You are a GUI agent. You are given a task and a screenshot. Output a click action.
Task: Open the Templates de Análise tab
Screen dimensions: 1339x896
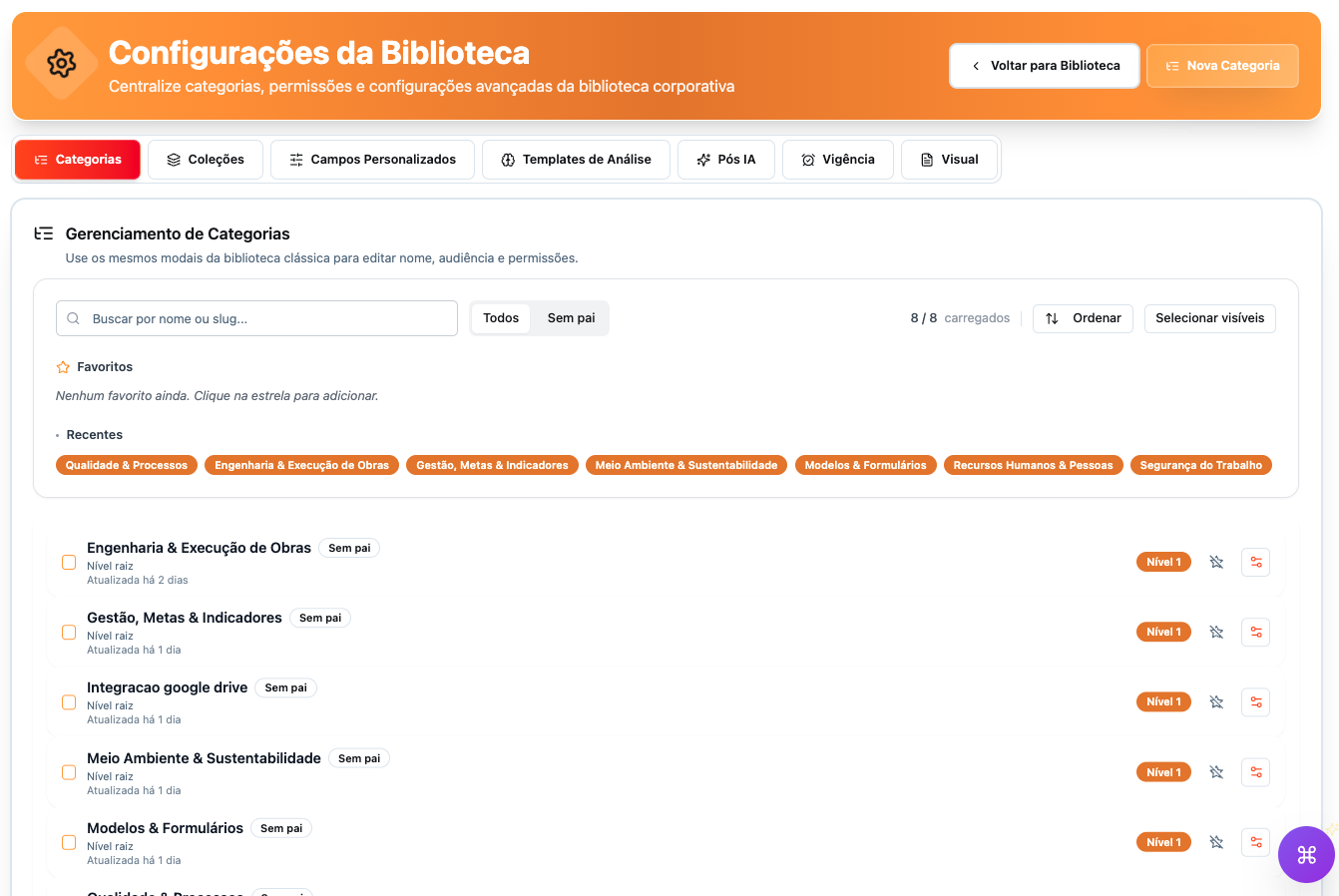(x=576, y=159)
